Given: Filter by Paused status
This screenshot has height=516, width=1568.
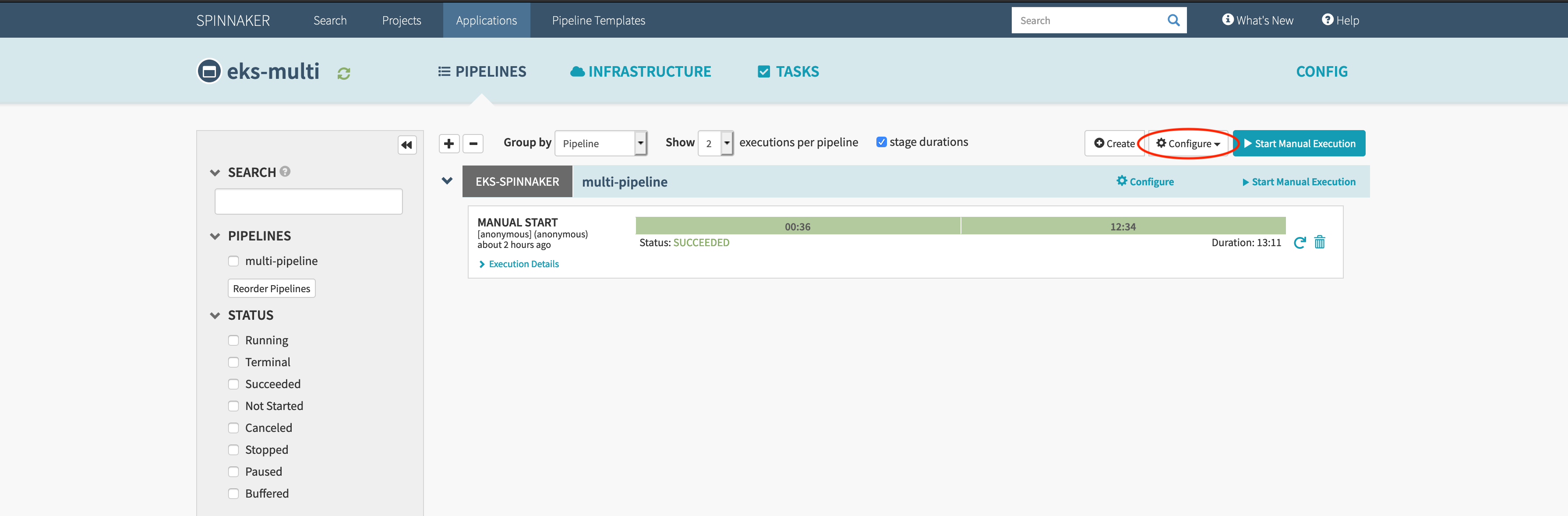Looking at the screenshot, I should (x=233, y=472).
